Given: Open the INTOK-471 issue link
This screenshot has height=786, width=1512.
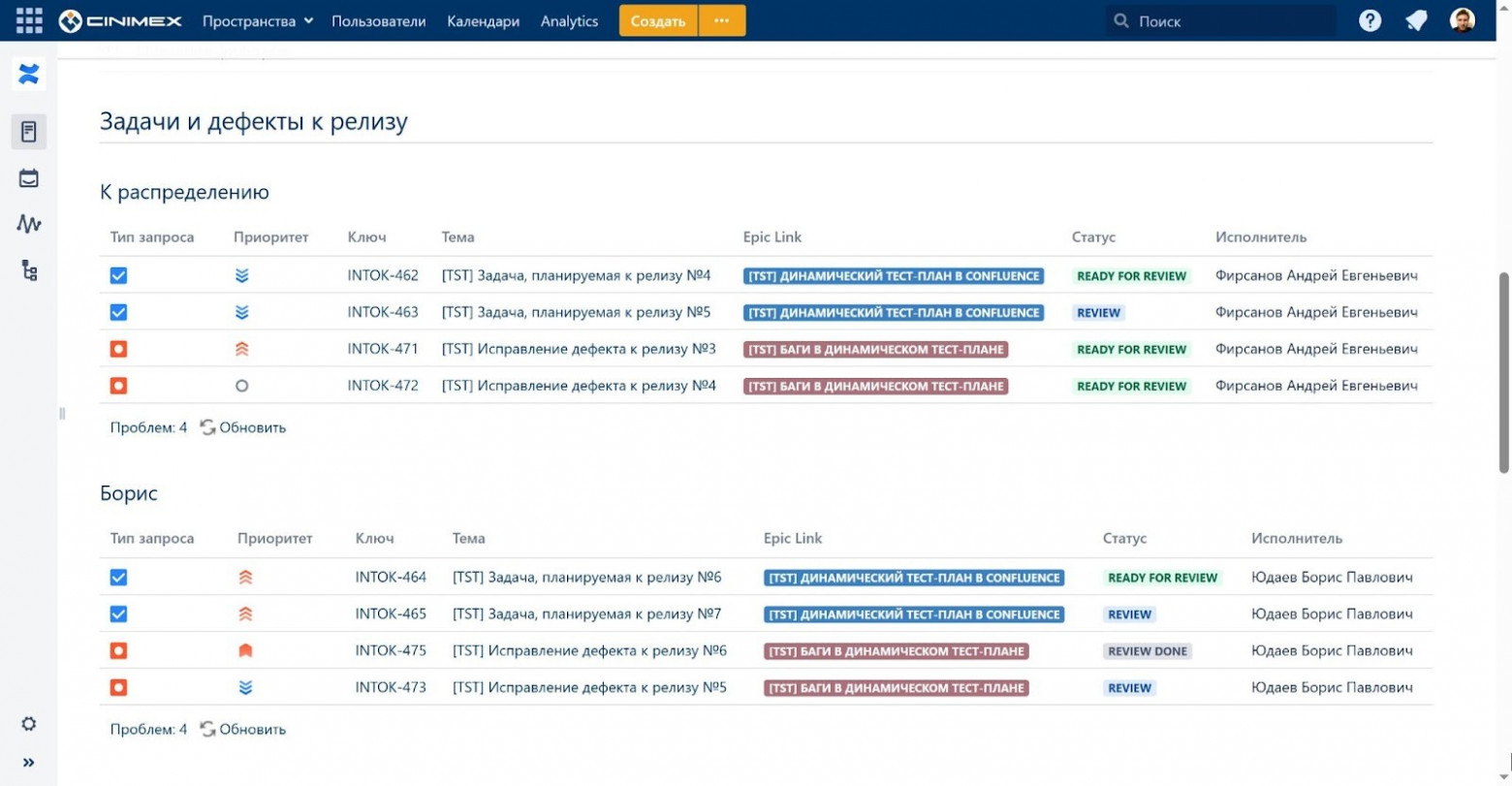Looking at the screenshot, I should click(383, 349).
